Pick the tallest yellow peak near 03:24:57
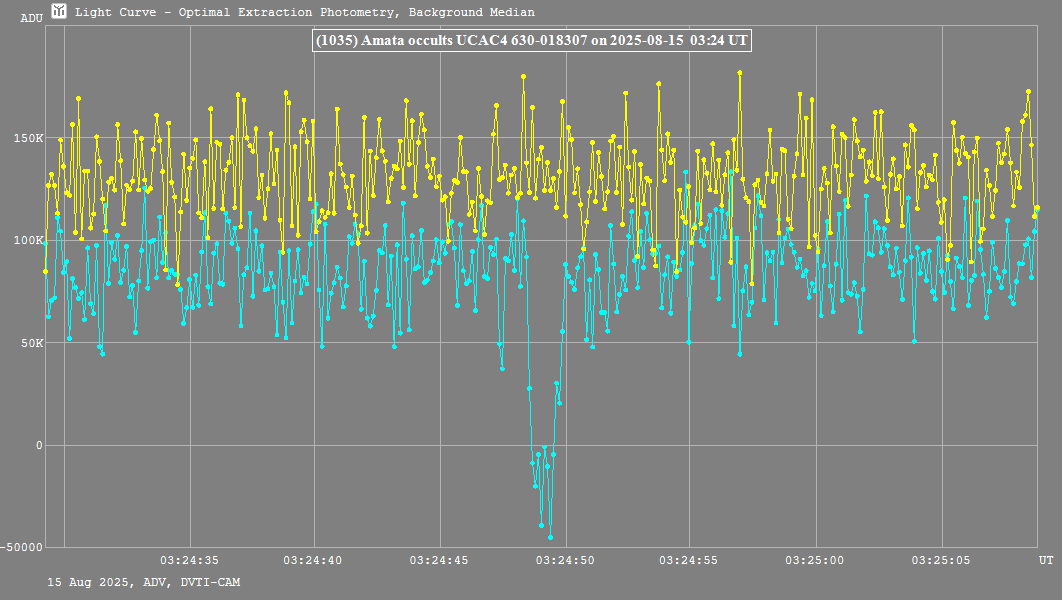The image size is (1062, 600). coord(739,72)
